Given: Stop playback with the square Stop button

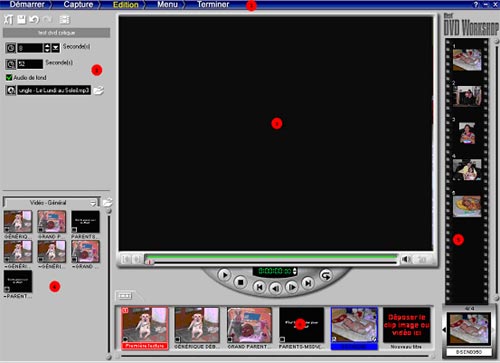Looking at the screenshot, I should pos(240,282).
